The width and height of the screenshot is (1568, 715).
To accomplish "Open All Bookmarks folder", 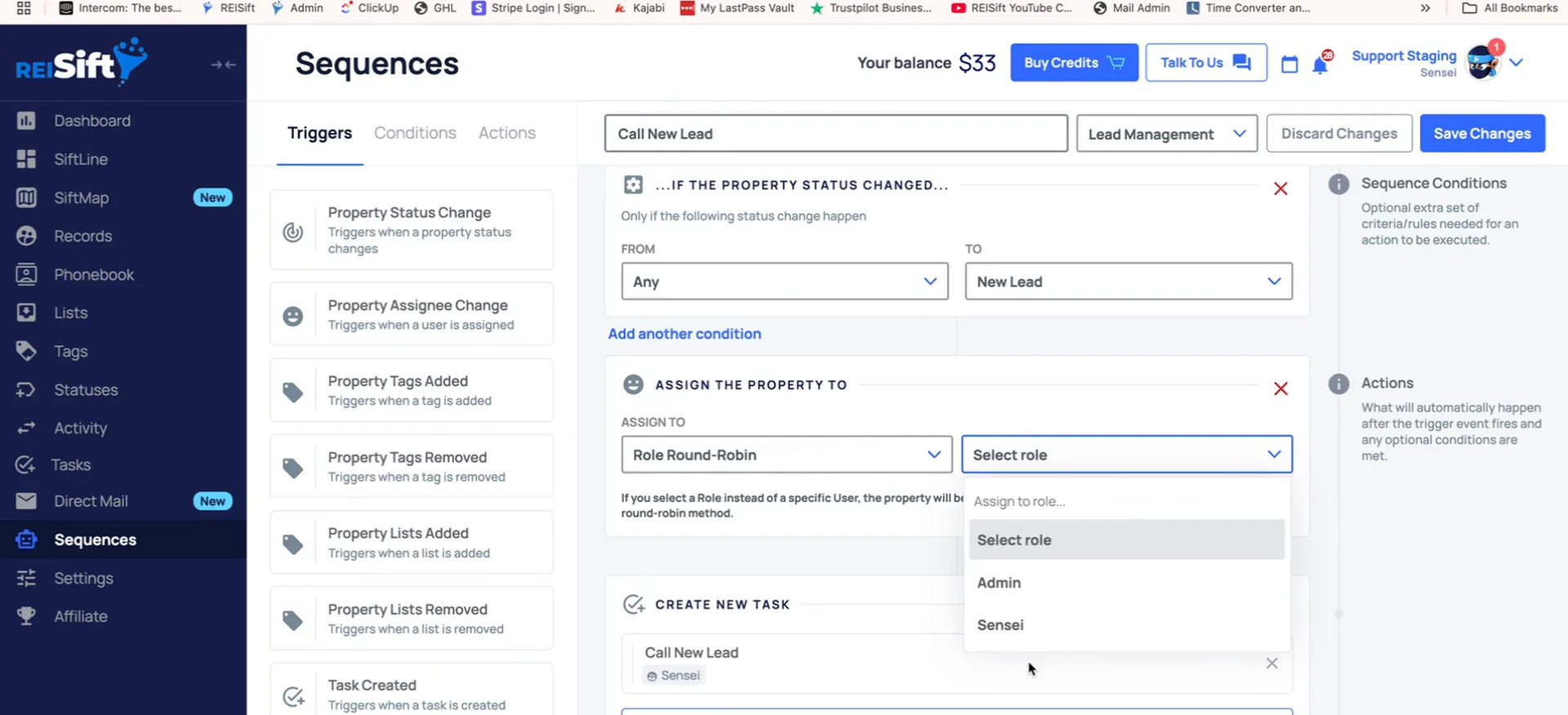I will coord(1510,8).
